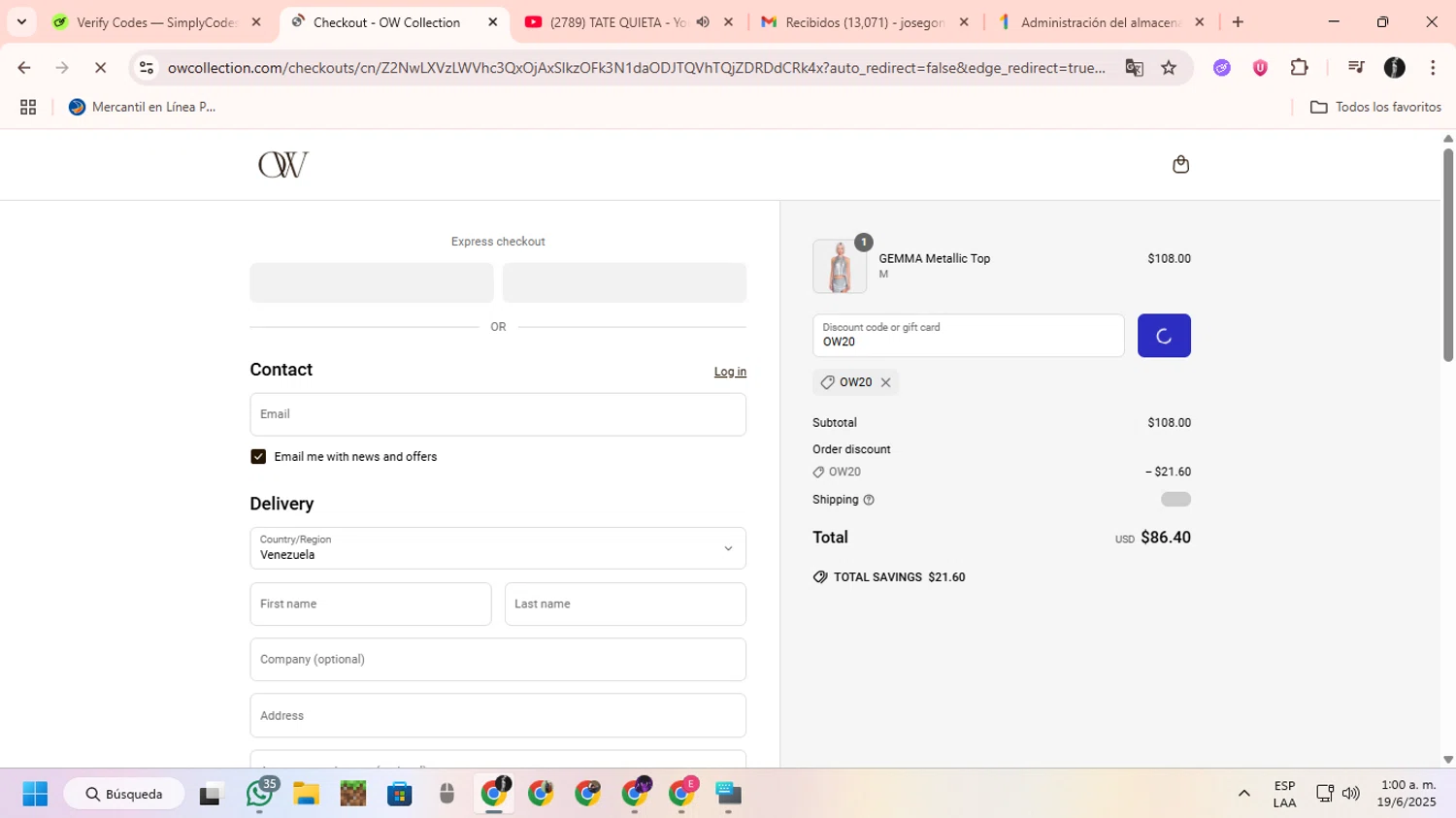View site information icon in address bar
Image resolution: width=1456 pixels, height=818 pixels.
click(147, 68)
